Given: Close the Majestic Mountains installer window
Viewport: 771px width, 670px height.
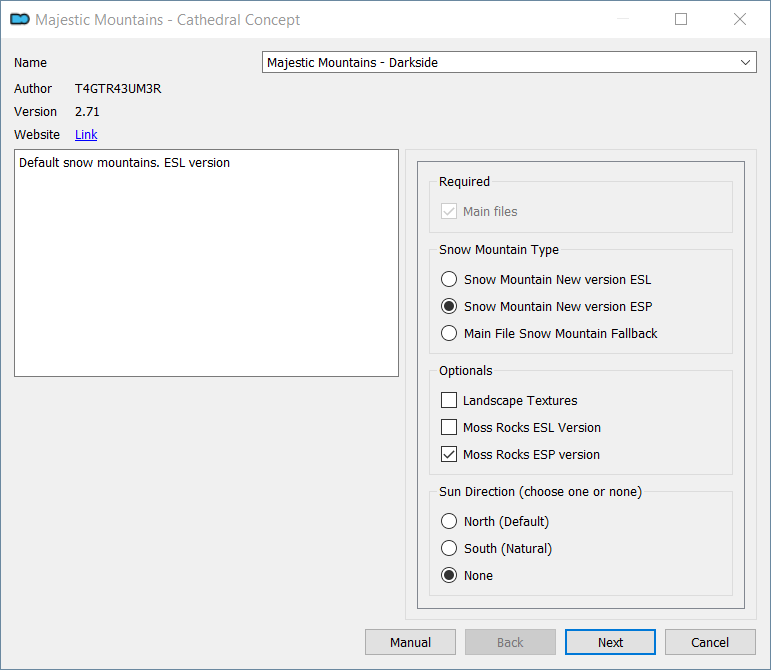Looking at the screenshot, I should [740, 19].
